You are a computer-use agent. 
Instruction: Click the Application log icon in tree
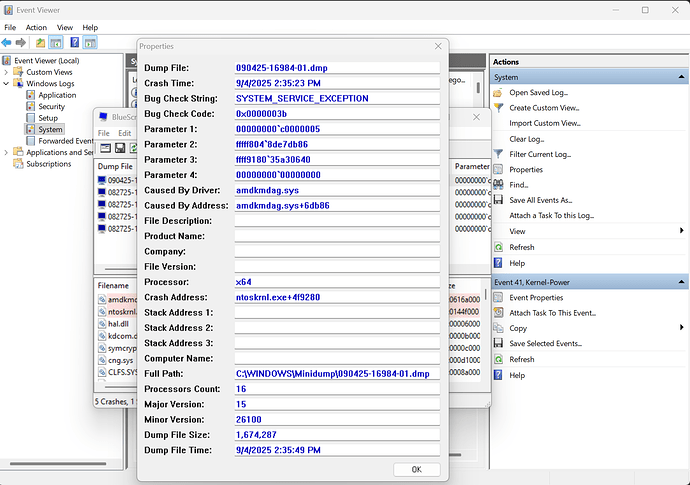pyautogui.click(x=30, y=95)
